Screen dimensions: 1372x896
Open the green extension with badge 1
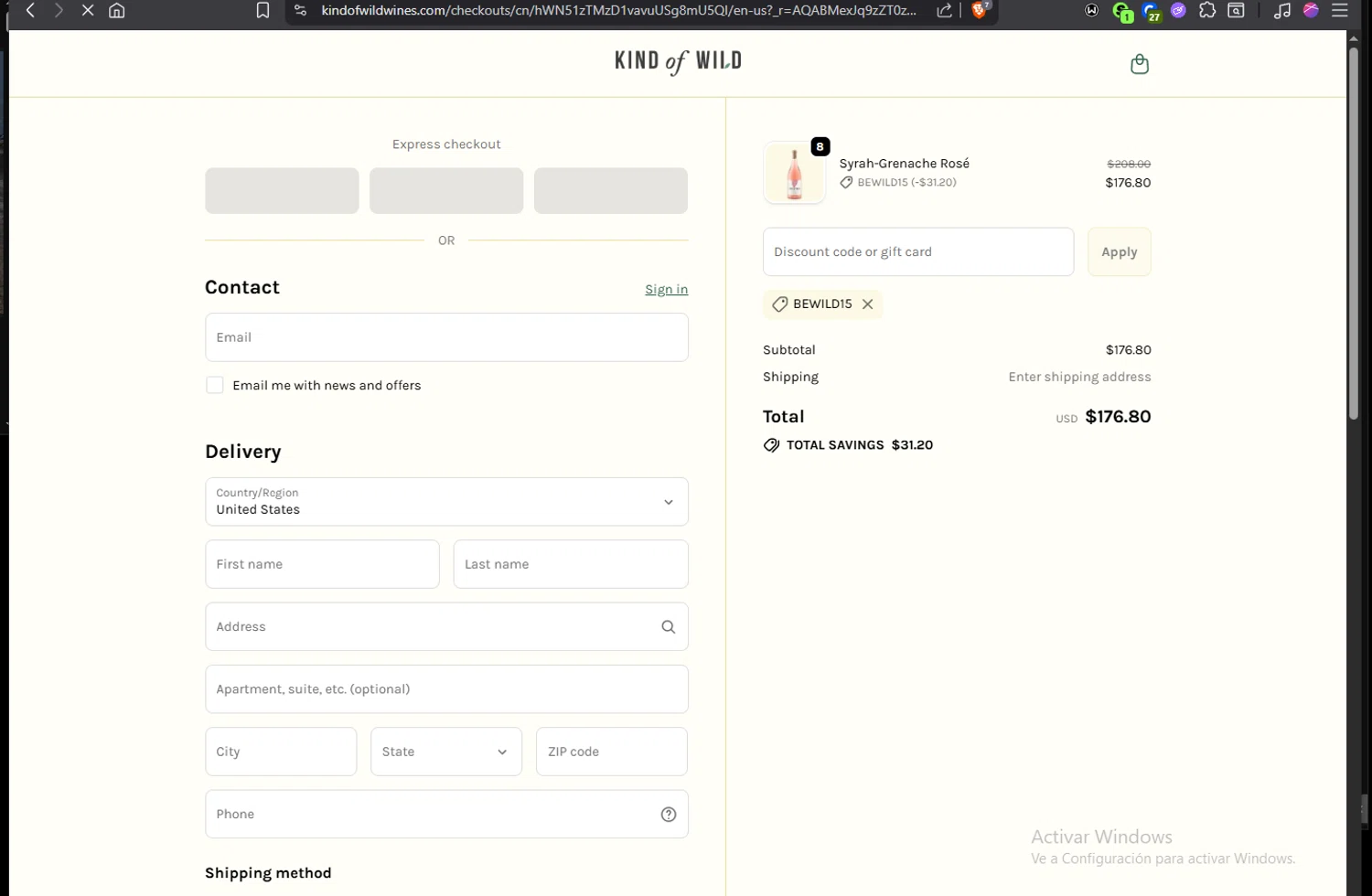(x=1122, y=11)
